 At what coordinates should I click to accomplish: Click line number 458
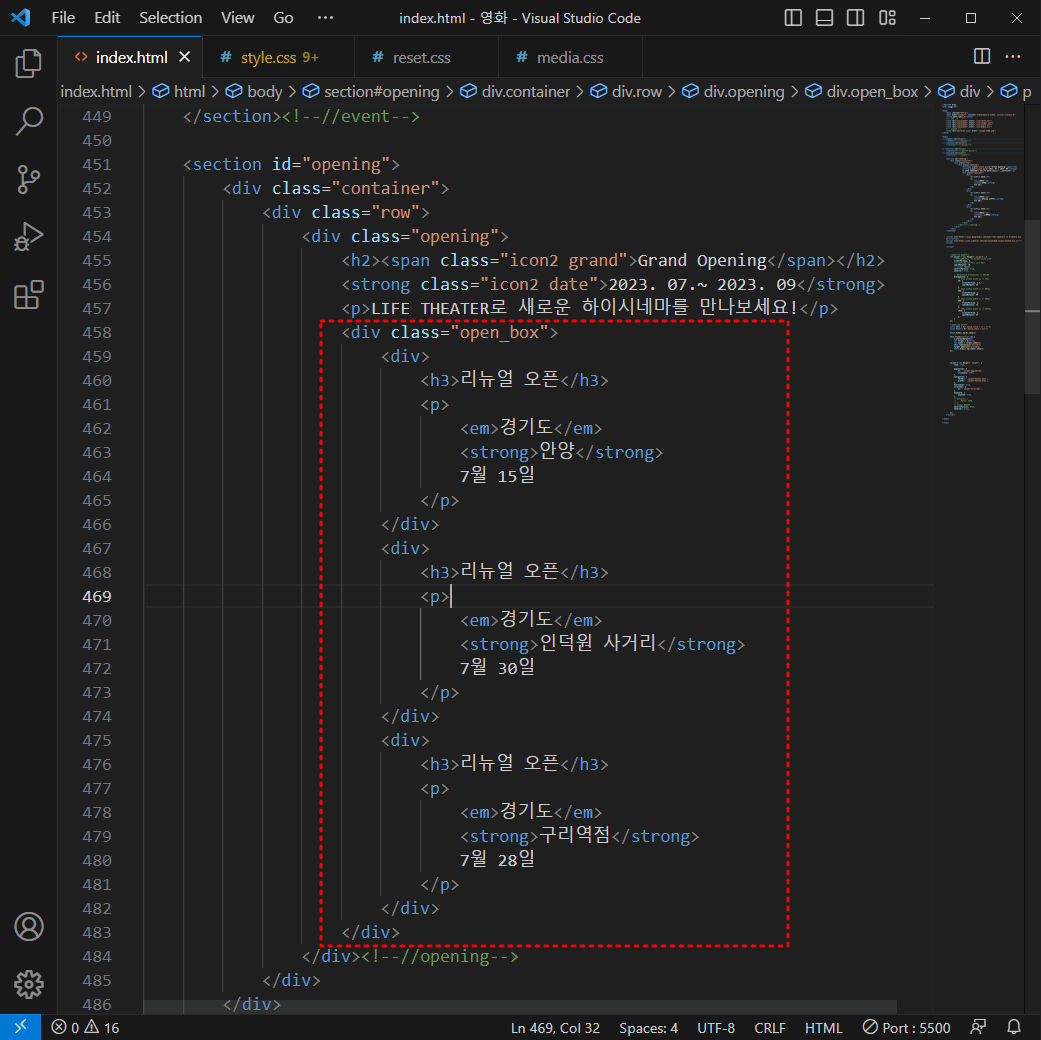pyautogui.click(x=97, y=332)
